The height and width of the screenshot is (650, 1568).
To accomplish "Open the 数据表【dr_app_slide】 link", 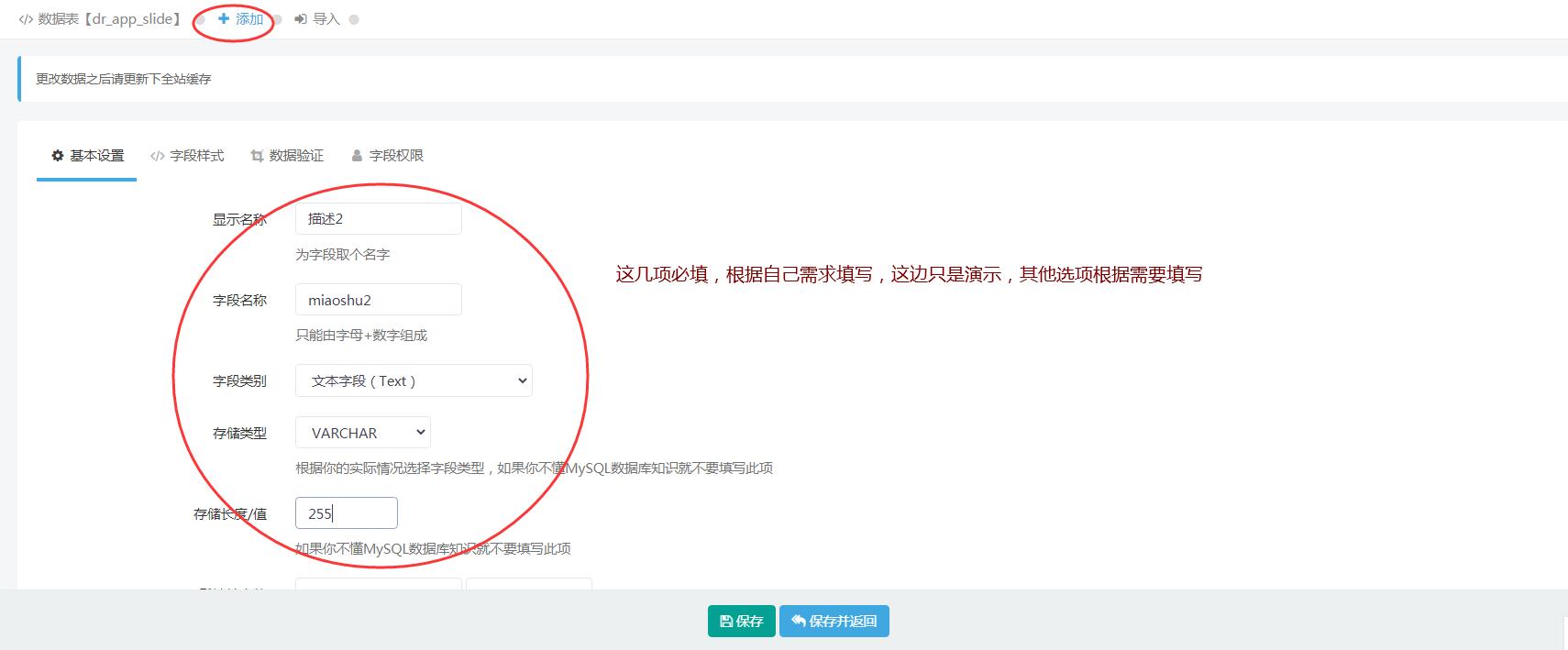I will (x=100, y=19).
